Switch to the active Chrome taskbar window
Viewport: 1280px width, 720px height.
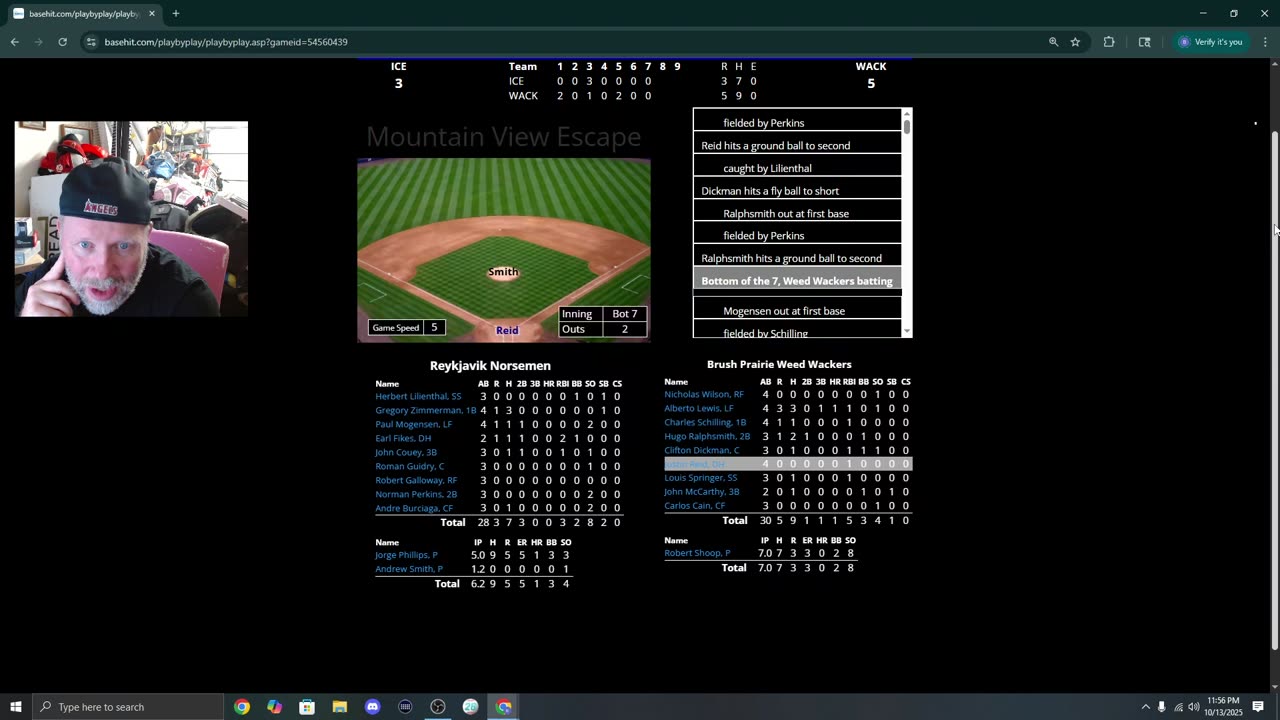point(504,707)
